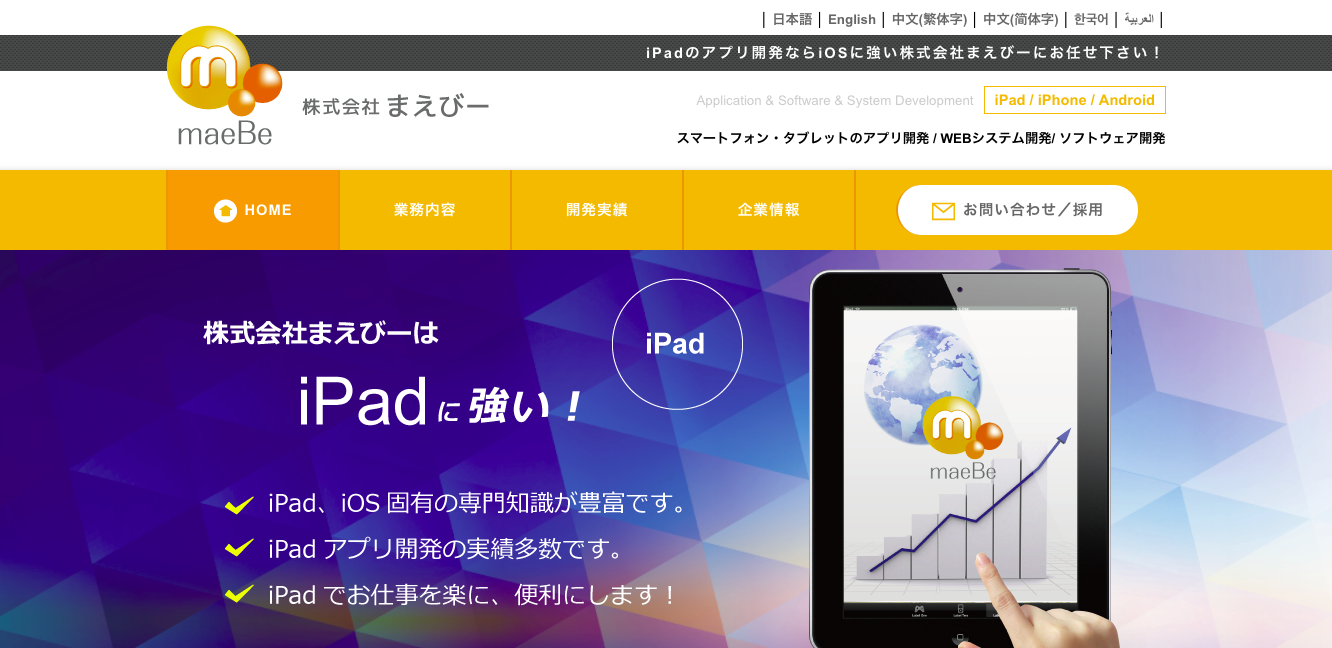
Task: Switch language to 한국어
Action: tap(1091, 19)
